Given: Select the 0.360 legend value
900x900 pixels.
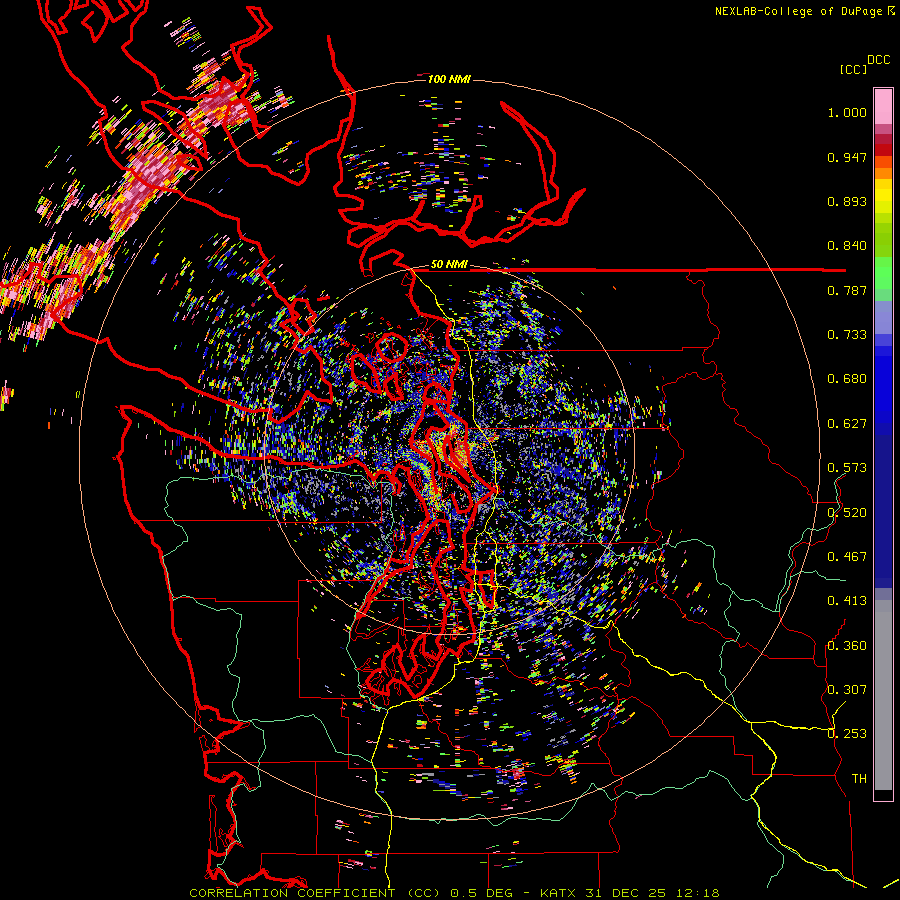Looking at the screenshot, I should [847, 646].
